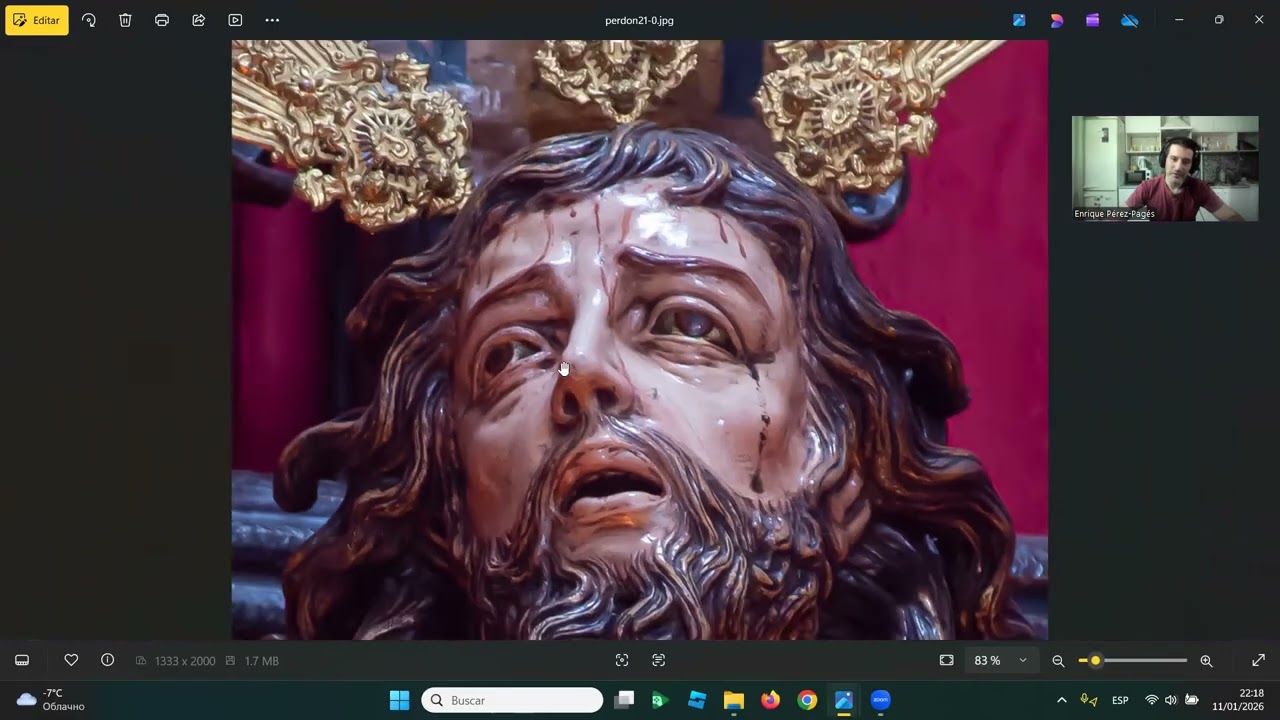Viewport: 1280px width, 720px height.
Task: Click the zoom out magnifier icon
Action: click(1058, 661)
